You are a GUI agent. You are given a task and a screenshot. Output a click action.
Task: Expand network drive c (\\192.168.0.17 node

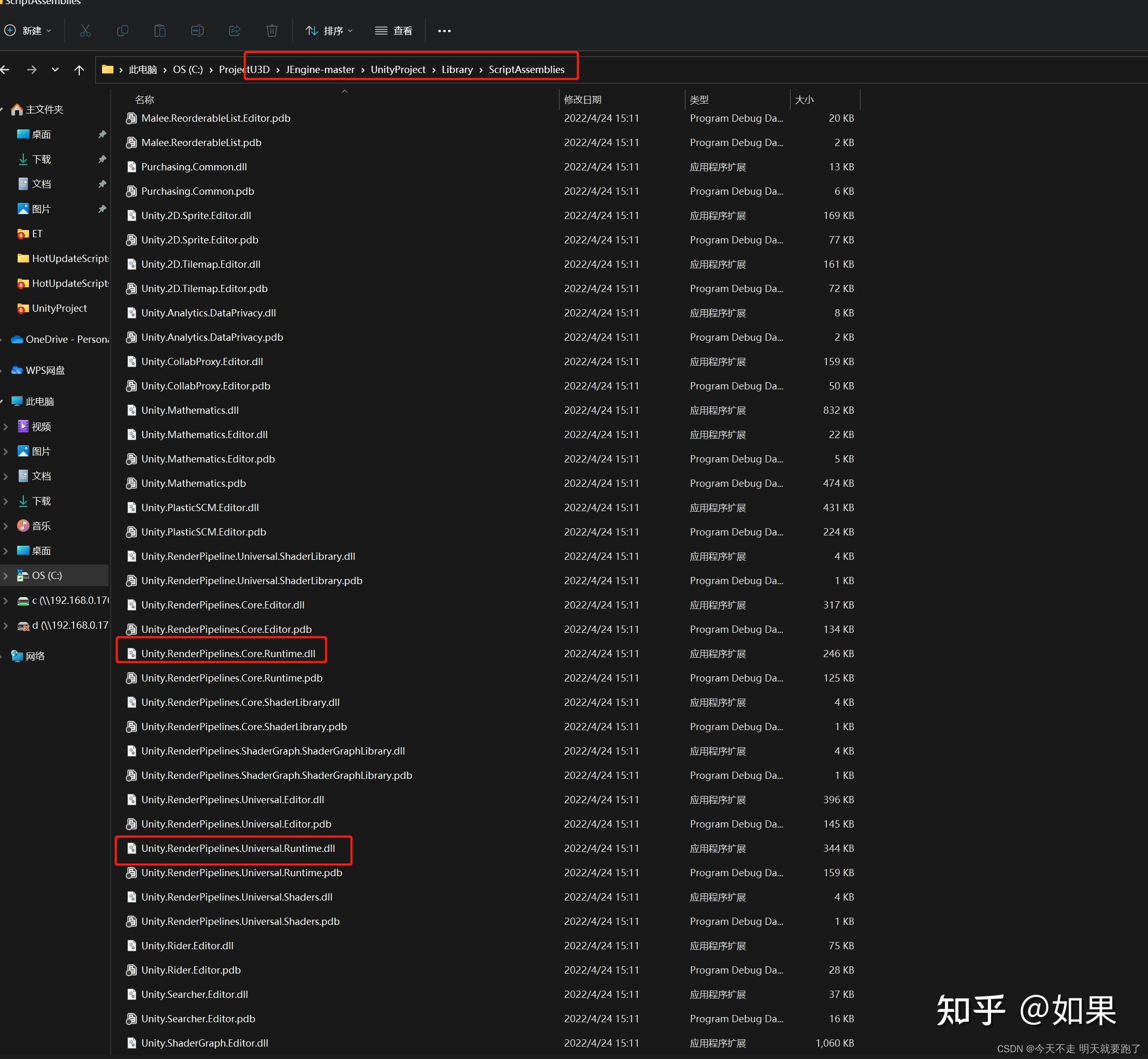[5, 600]
